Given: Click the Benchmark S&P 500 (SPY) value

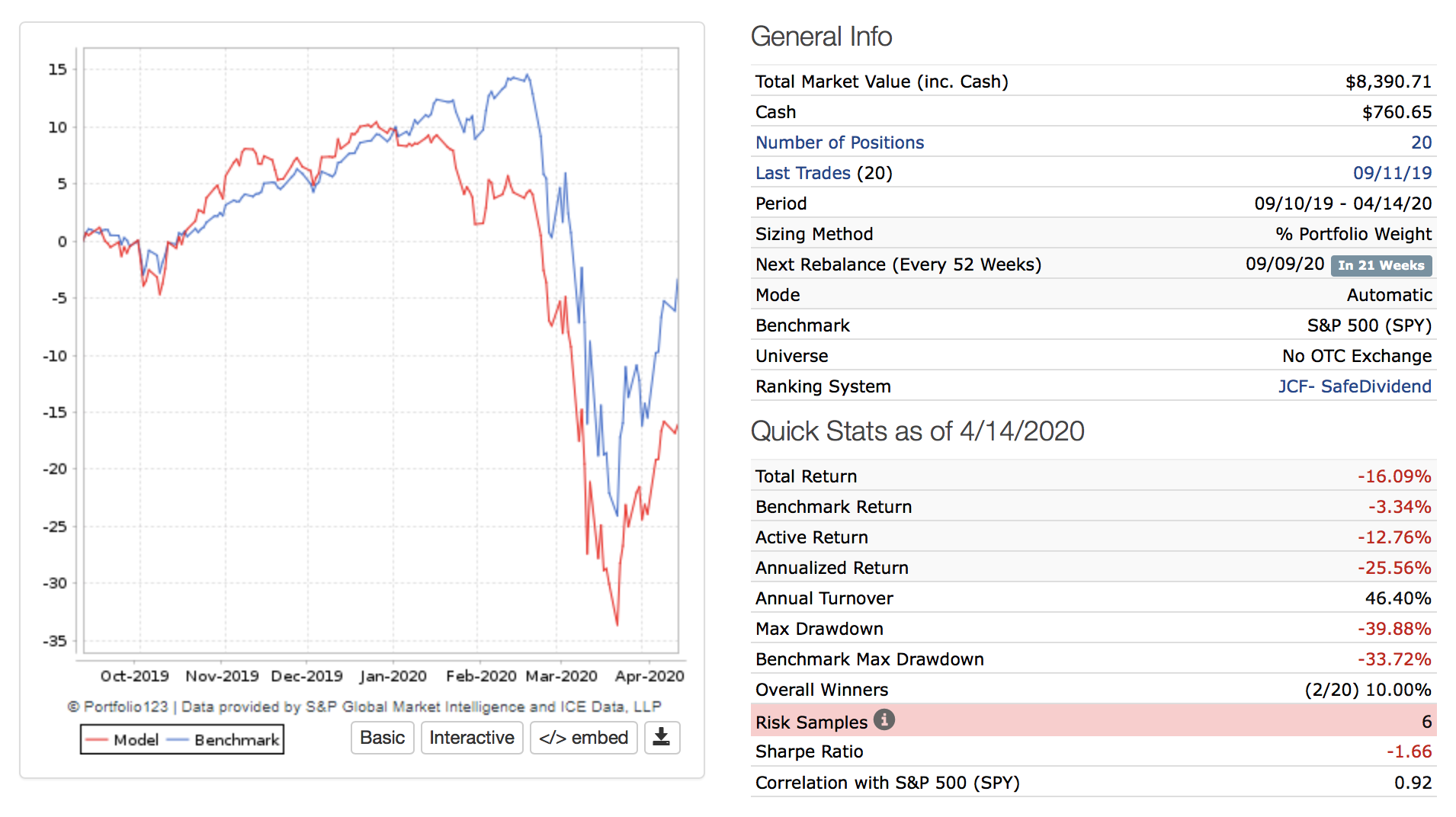Looking at the screenshot, I should pyautogui.click(x=1369, y=325).
